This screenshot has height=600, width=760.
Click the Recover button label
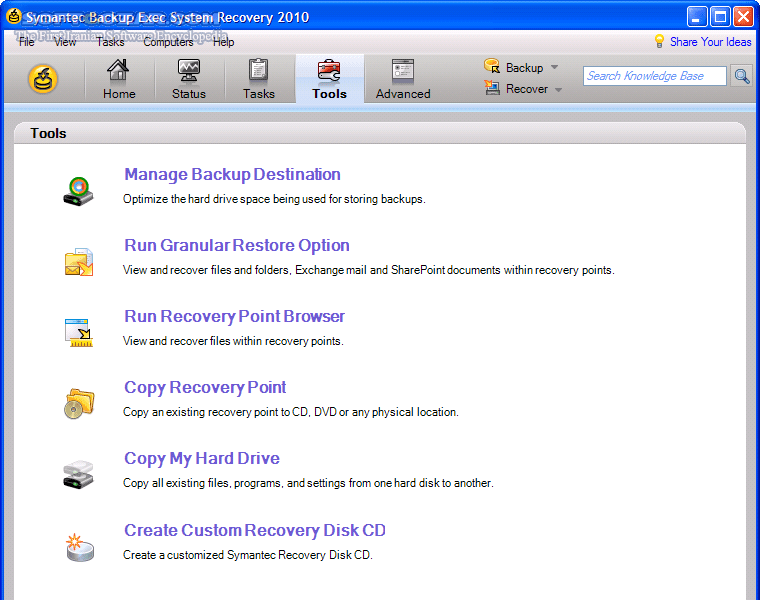coord(527,89)
